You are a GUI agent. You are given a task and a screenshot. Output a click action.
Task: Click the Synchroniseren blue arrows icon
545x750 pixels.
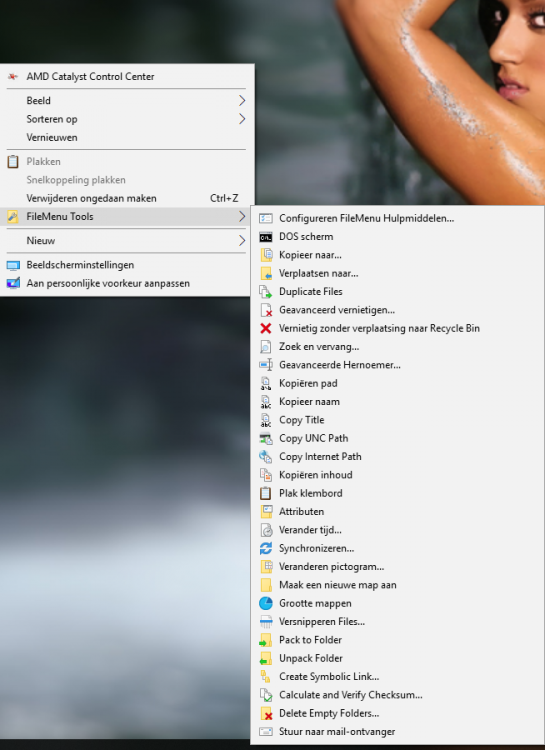(x=266, y=548)
